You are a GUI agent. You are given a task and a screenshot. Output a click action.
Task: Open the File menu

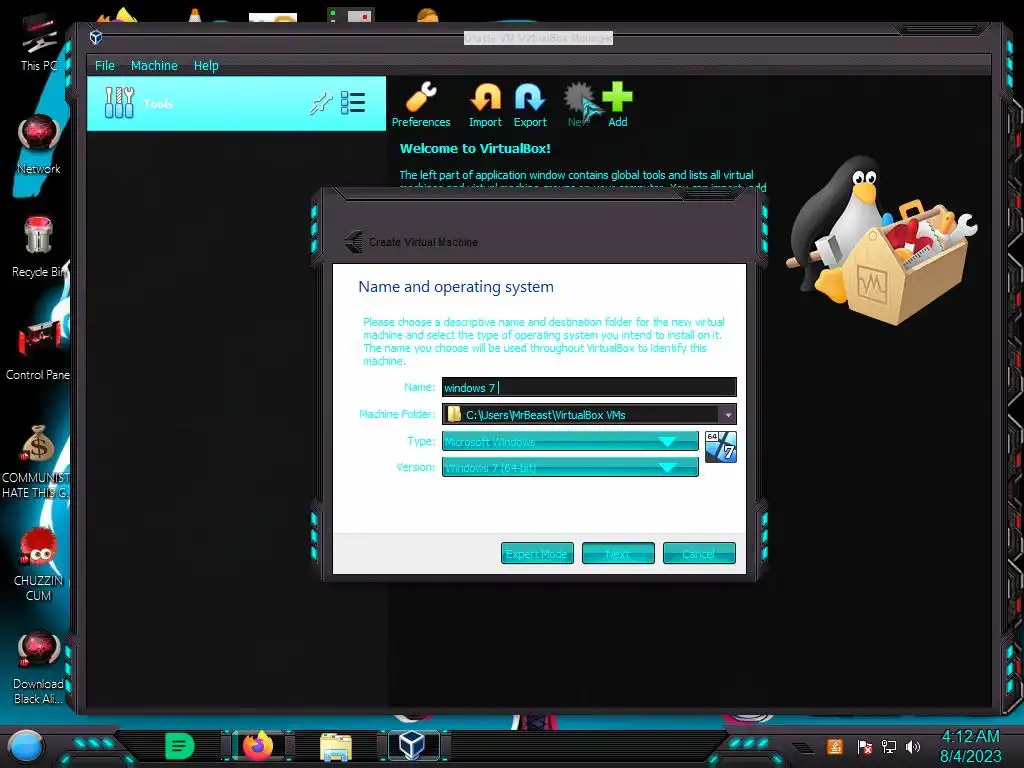tap(104, 65)
